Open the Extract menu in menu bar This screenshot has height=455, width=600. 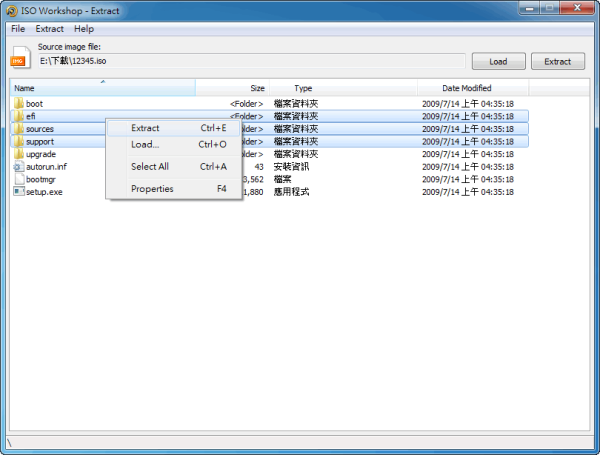49,29
